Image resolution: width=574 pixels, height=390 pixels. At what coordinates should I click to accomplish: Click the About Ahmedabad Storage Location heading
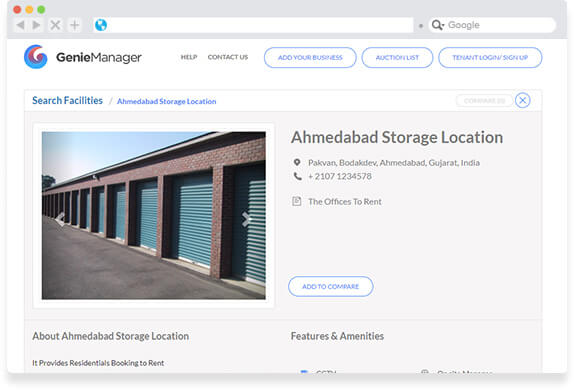pos(111,336)
